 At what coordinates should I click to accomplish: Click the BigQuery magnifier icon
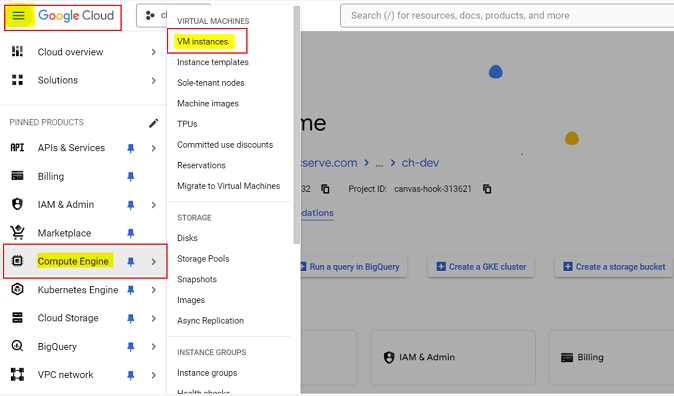pos(17,346)
